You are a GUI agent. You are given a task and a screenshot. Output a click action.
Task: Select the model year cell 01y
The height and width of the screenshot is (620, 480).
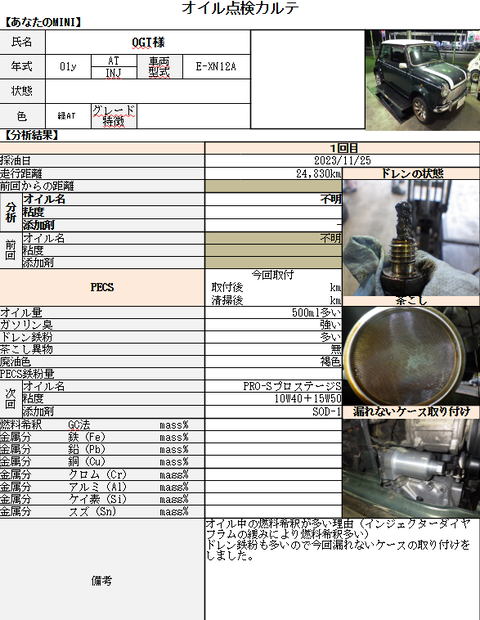(68, 66)
